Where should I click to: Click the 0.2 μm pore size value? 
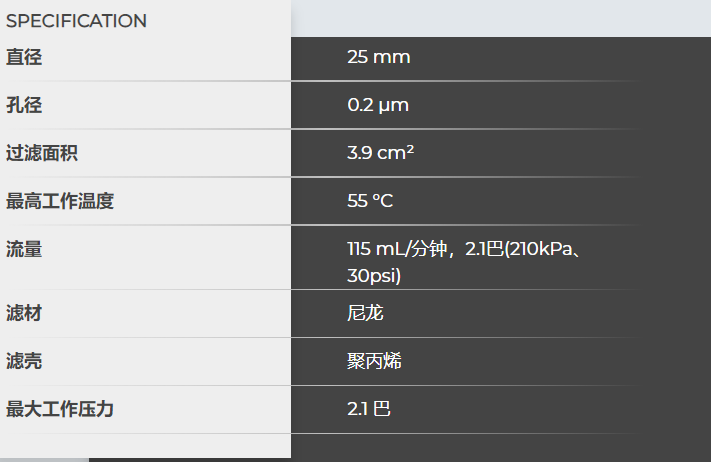(377, 105)
